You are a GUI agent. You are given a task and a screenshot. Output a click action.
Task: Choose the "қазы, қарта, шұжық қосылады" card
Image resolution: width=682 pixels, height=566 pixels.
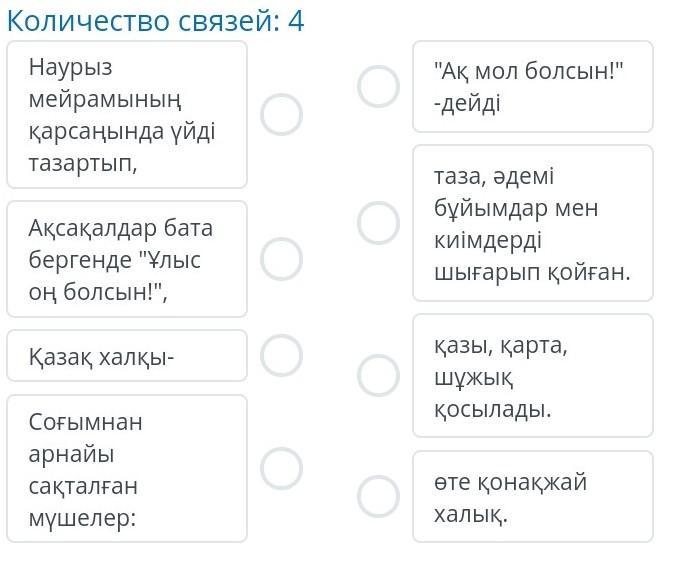533,375
